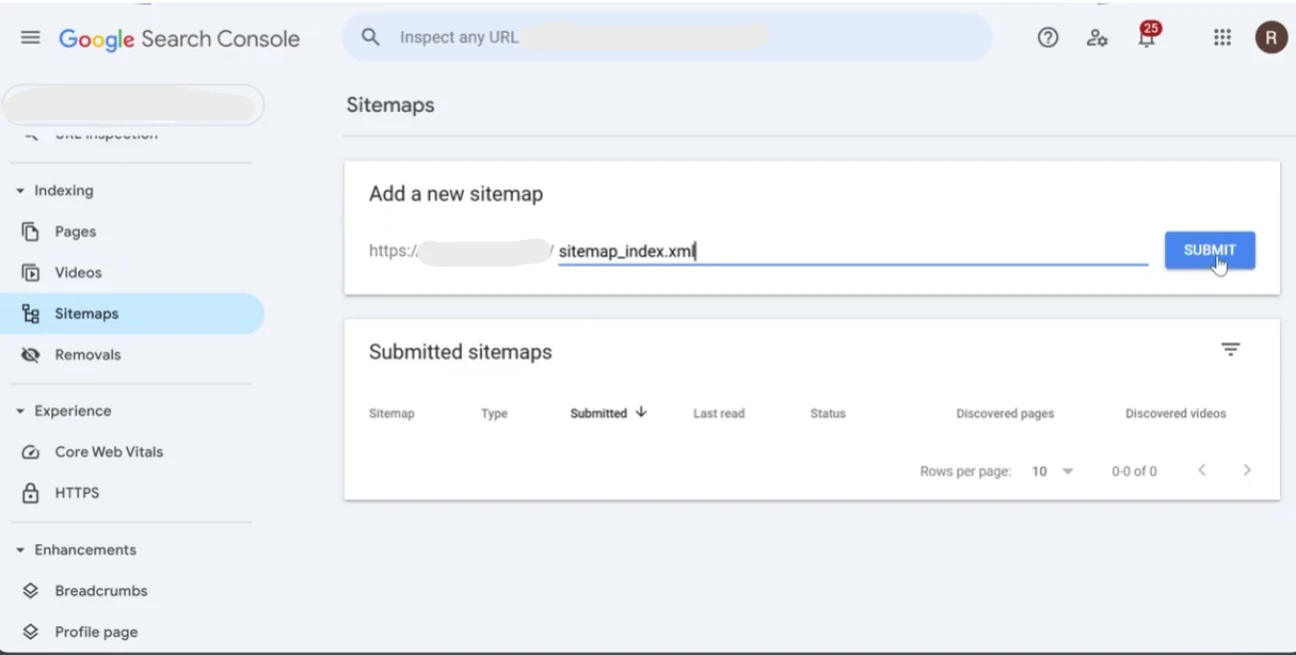Open the Google apps grid icon
The height and width of the screenshot is (655, 1296).
(1222, 37)
